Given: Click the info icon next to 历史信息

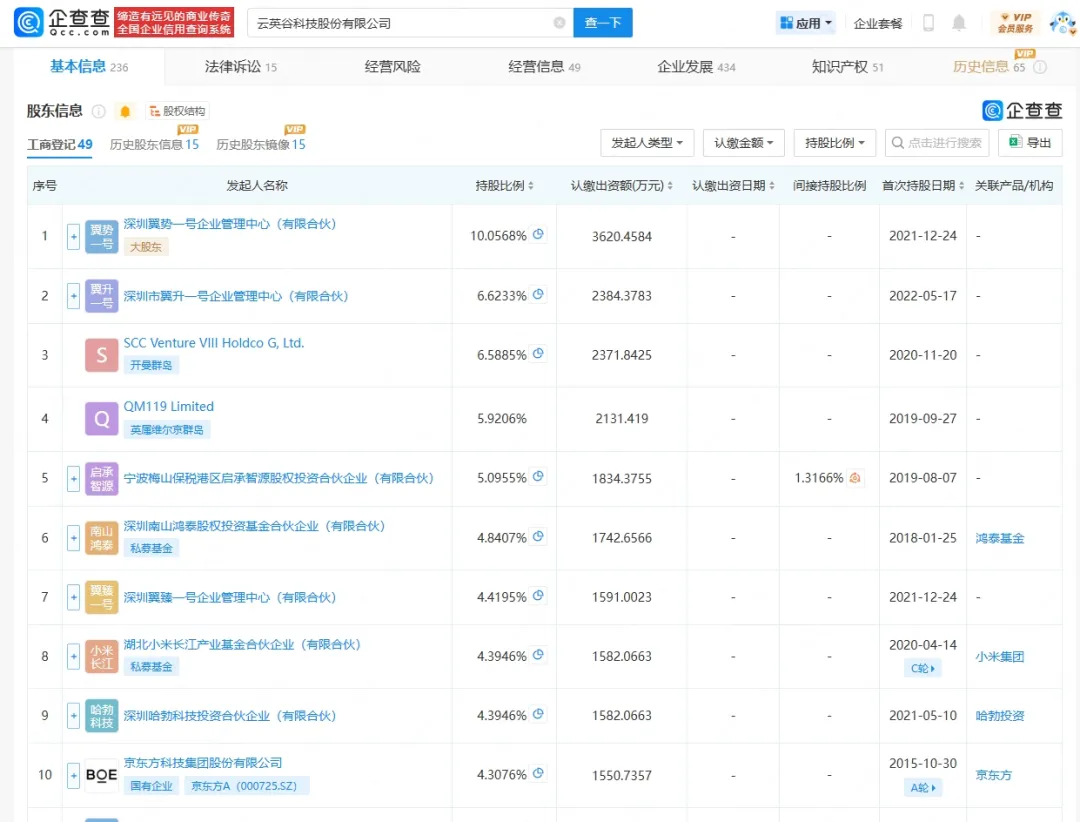Looking at the screenshot, I should point(1040,67).
